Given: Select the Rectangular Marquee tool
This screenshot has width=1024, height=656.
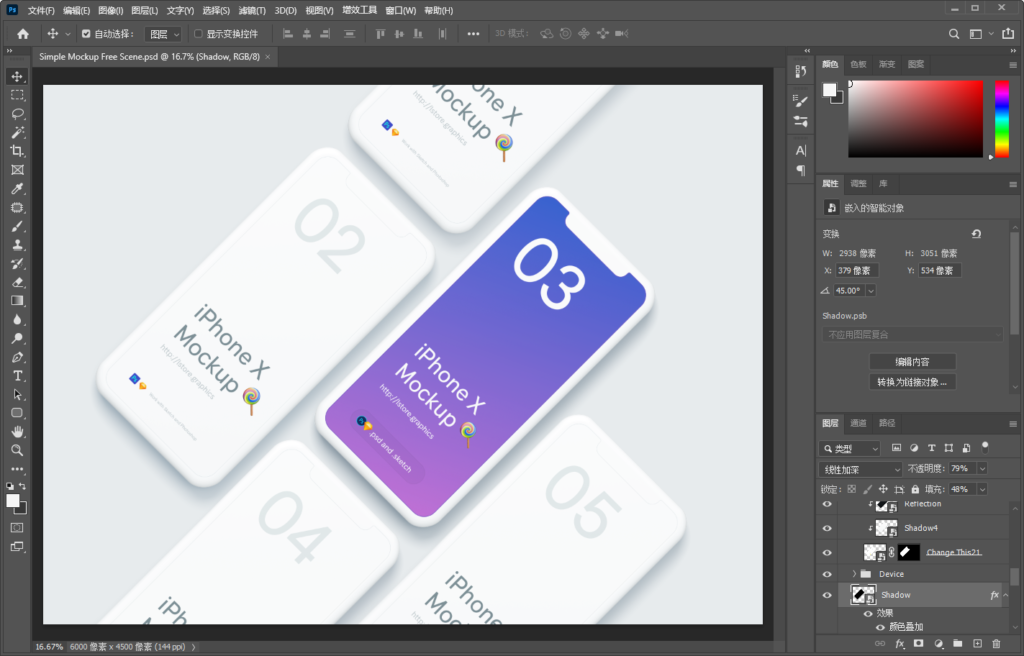Looking at the screenshot, I should click(17, 95).
